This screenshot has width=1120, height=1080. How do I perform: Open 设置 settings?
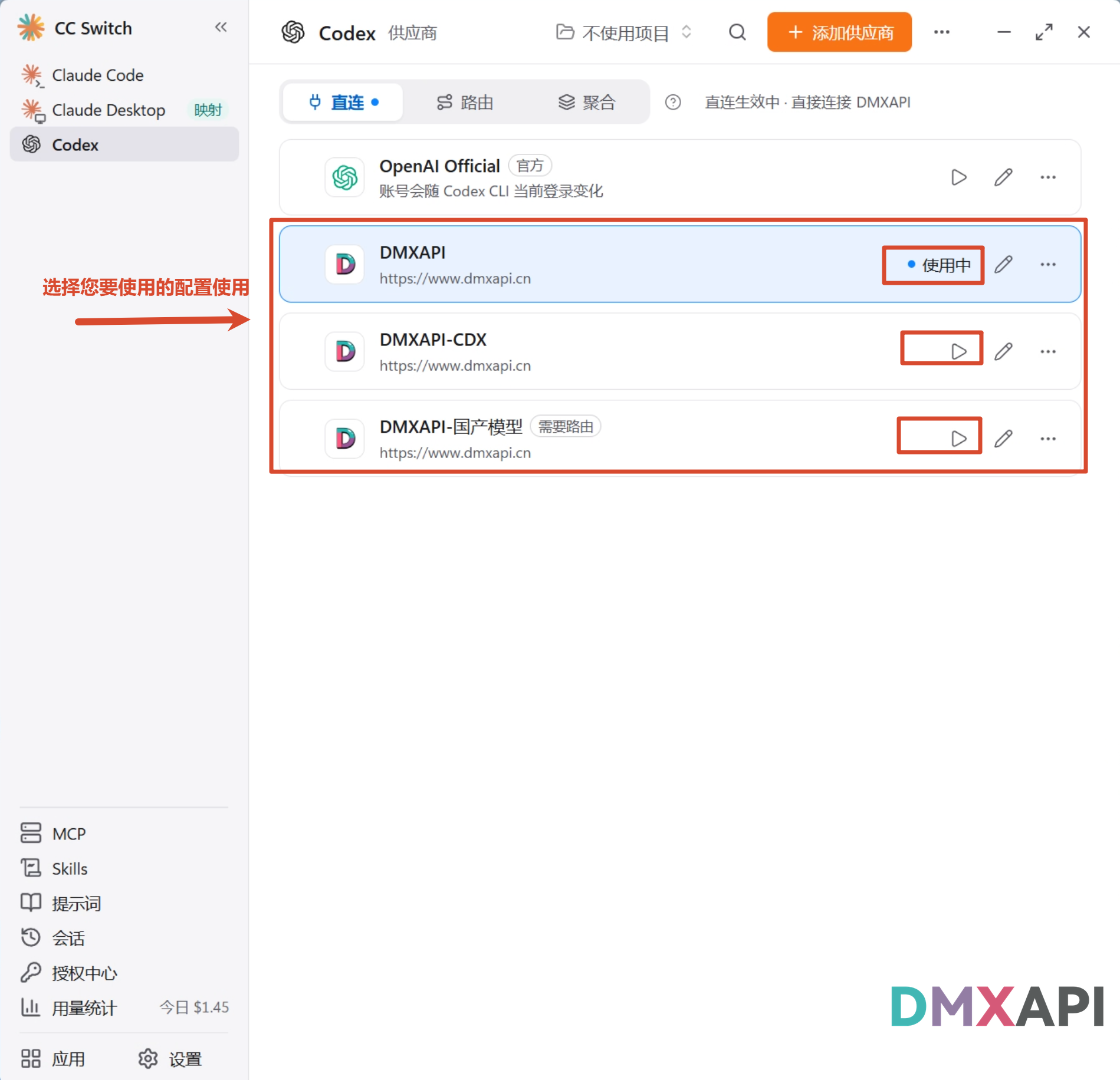click(x=170, y=1059)
